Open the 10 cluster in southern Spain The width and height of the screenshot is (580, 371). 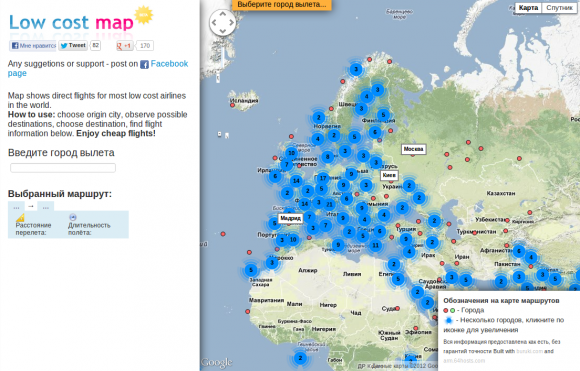[293, 239]
